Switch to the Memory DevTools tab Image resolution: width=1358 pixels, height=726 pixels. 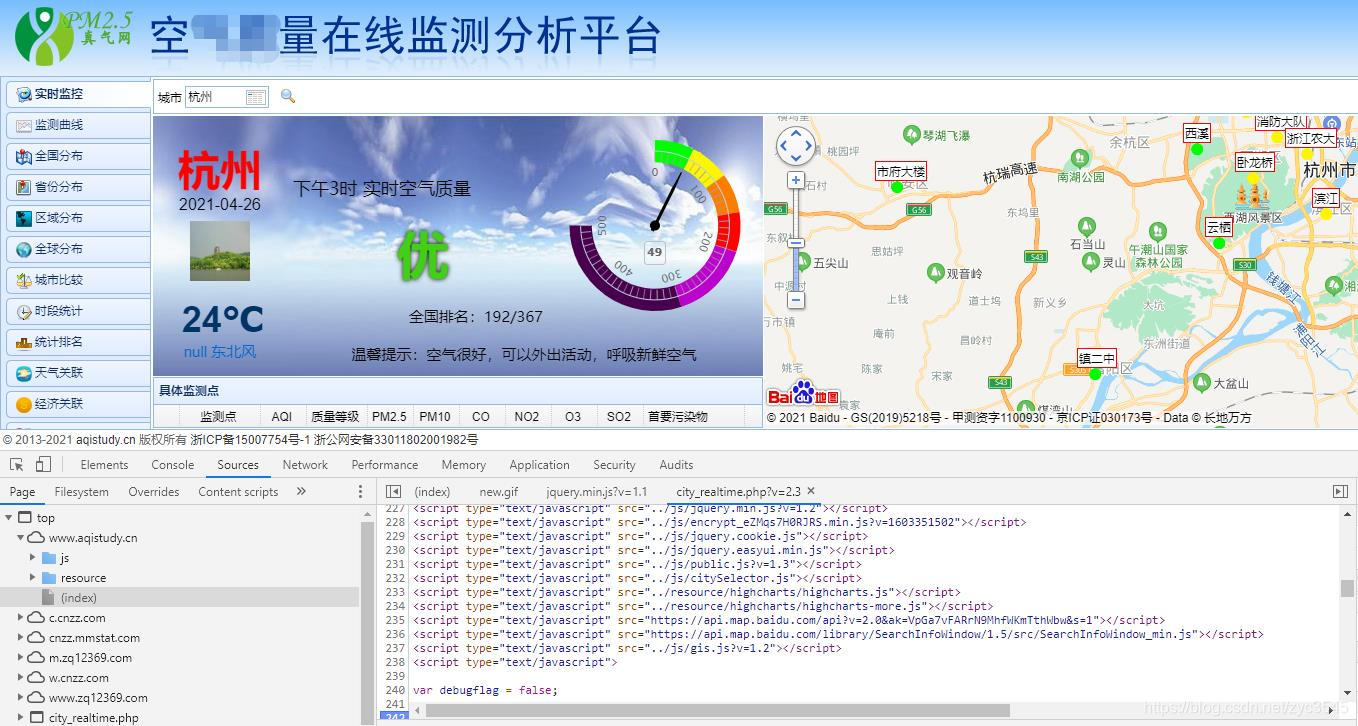tap(463, 465)
